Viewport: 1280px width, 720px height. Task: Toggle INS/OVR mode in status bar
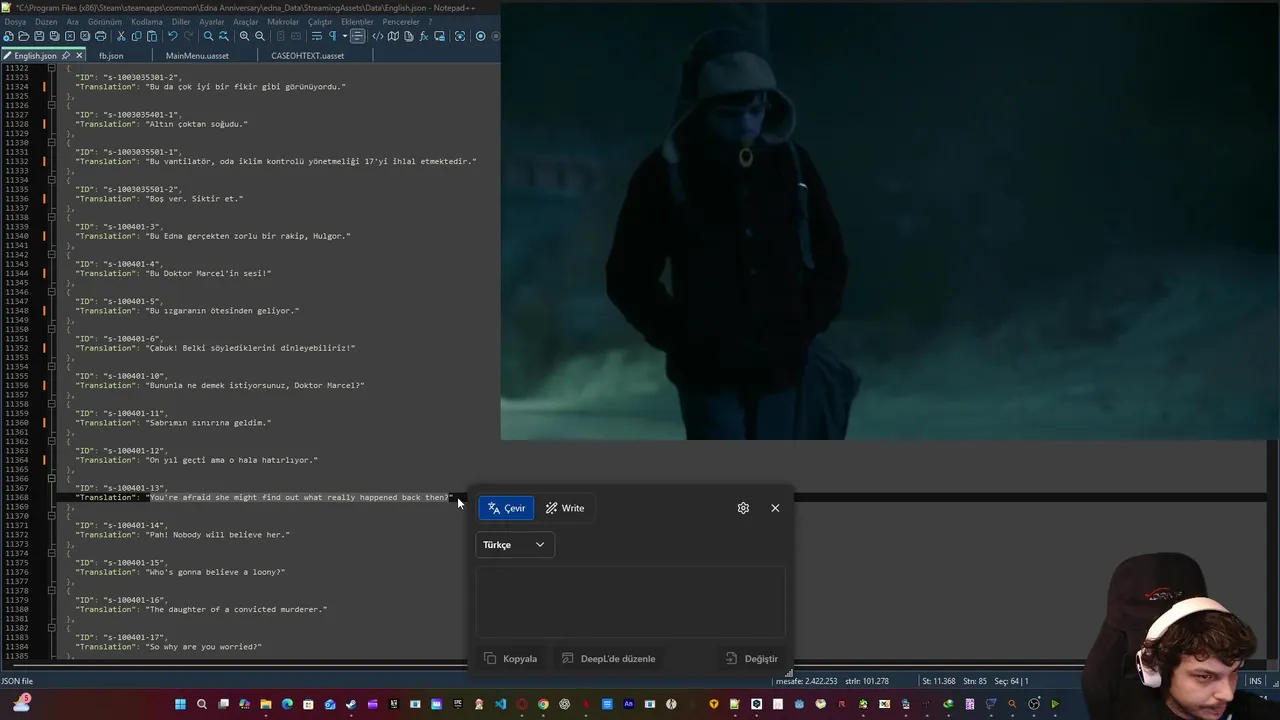1255,681
